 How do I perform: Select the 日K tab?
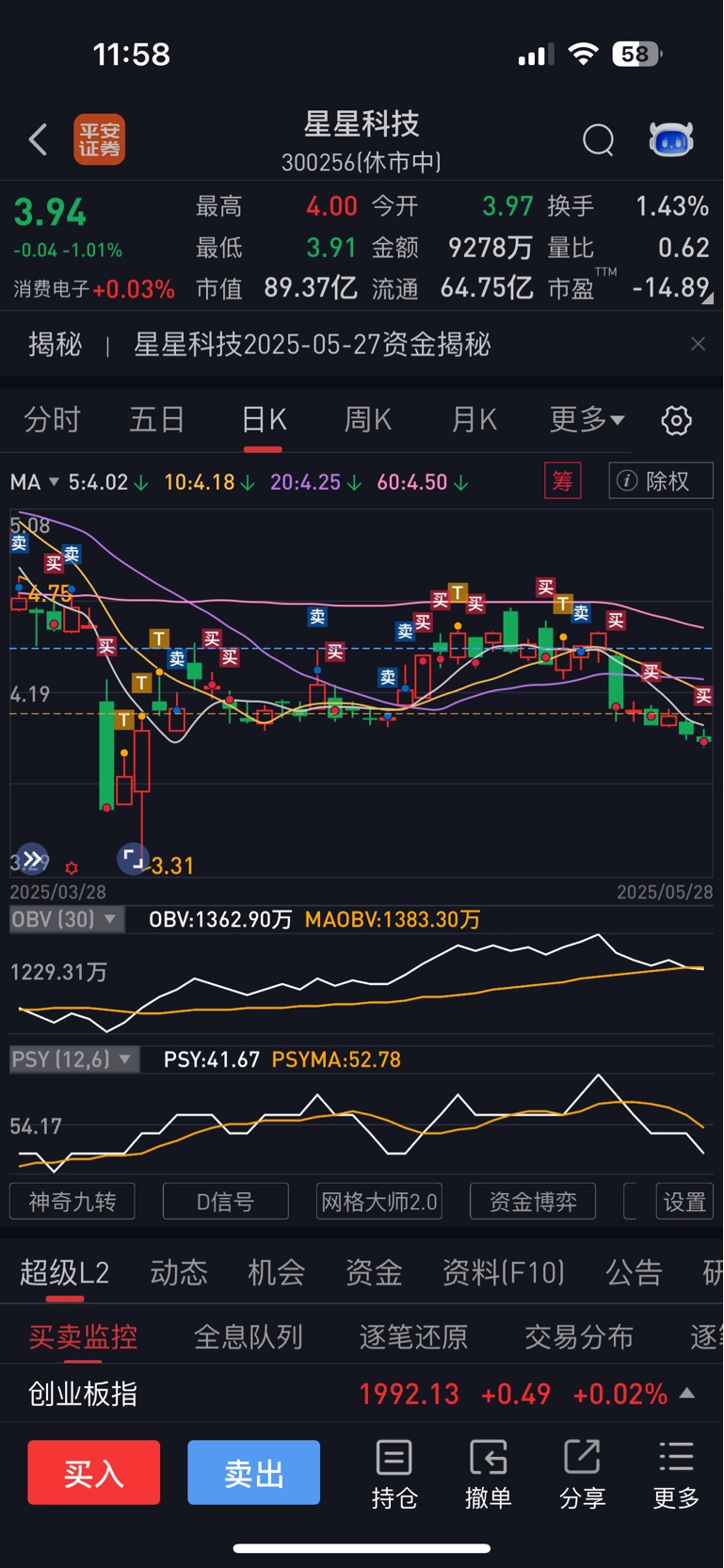(x=264, y=419)
